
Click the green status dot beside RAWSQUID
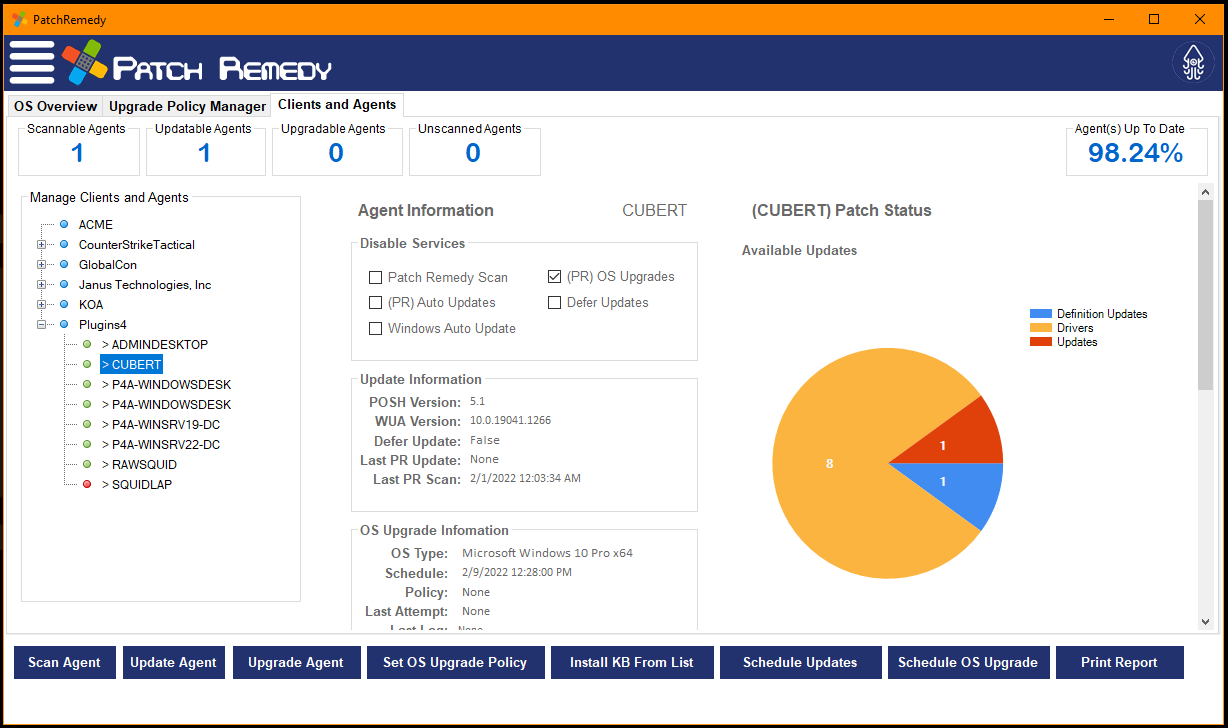click(x=88, y=464)
